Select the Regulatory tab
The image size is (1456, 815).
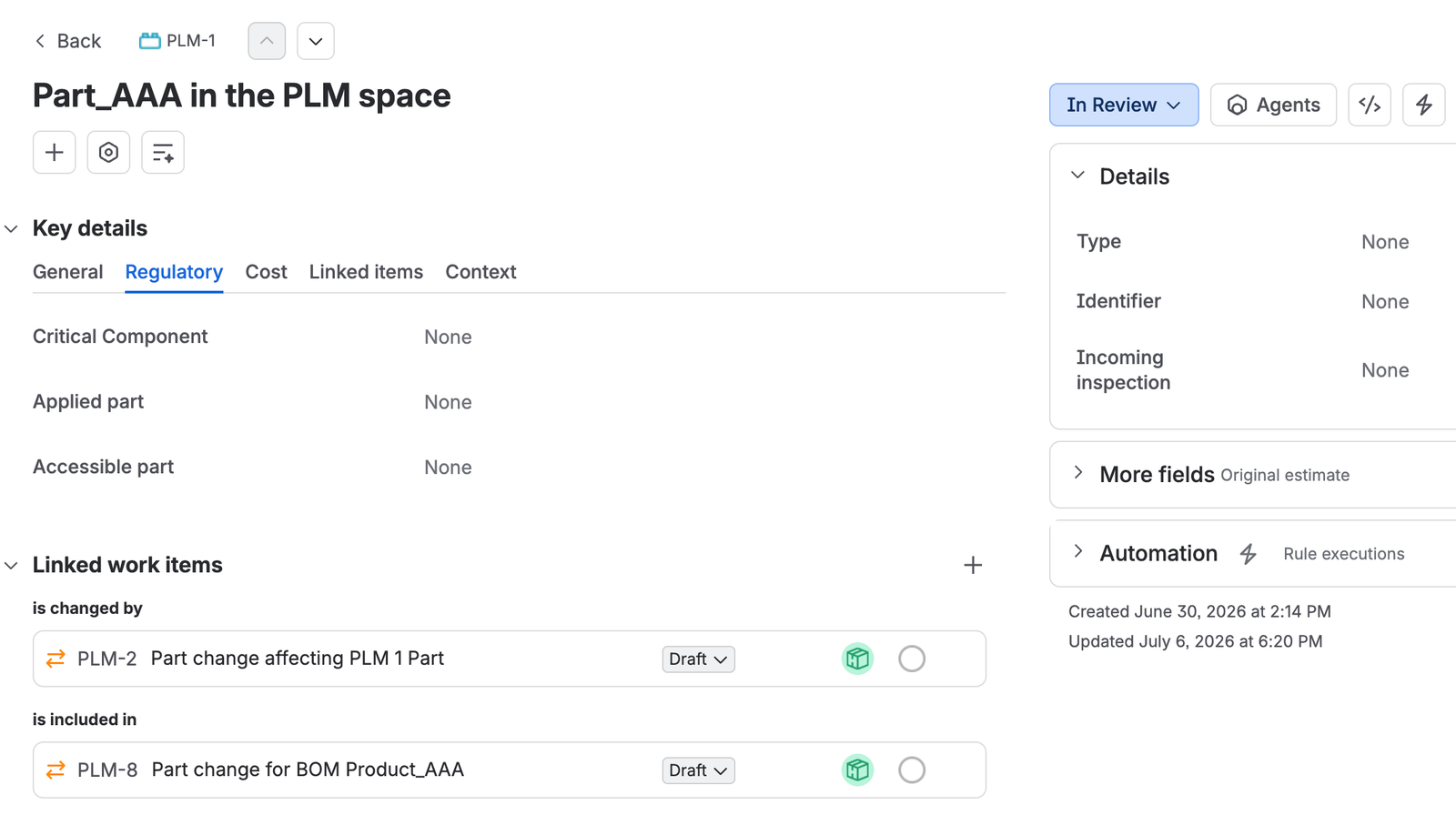(174, 272)
